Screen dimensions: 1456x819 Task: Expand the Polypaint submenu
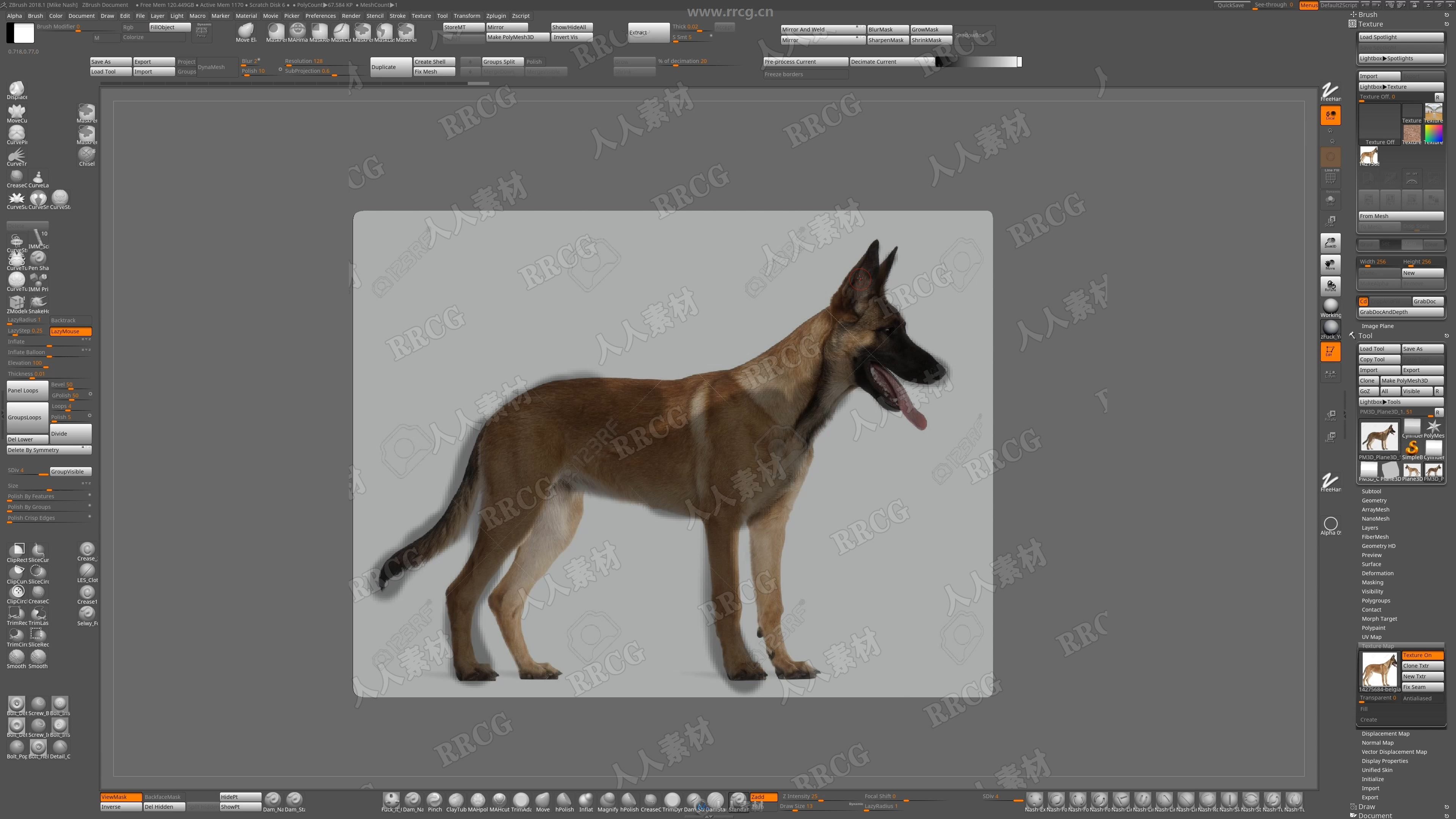(1374, 627)
